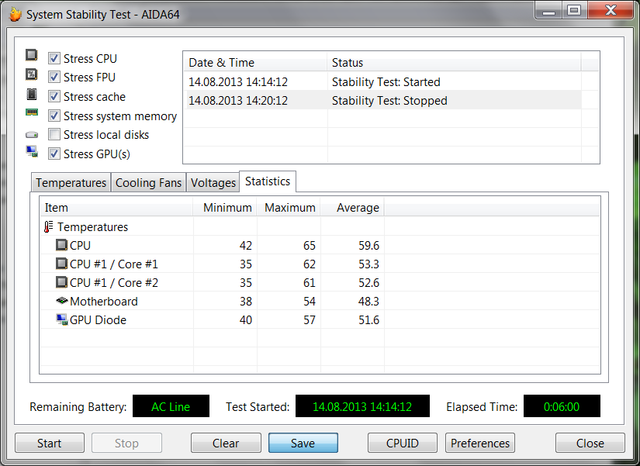Select the CPU #1 / Core #1 row
The width and height of the screenshot is (640, 466).
click(x=114, y=264)
